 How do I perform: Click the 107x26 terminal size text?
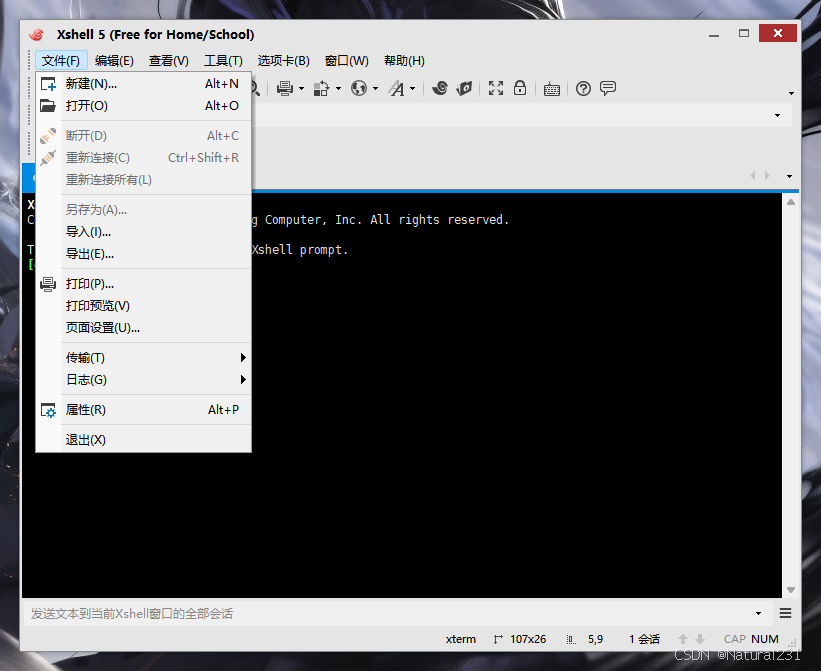coord(528,639)
